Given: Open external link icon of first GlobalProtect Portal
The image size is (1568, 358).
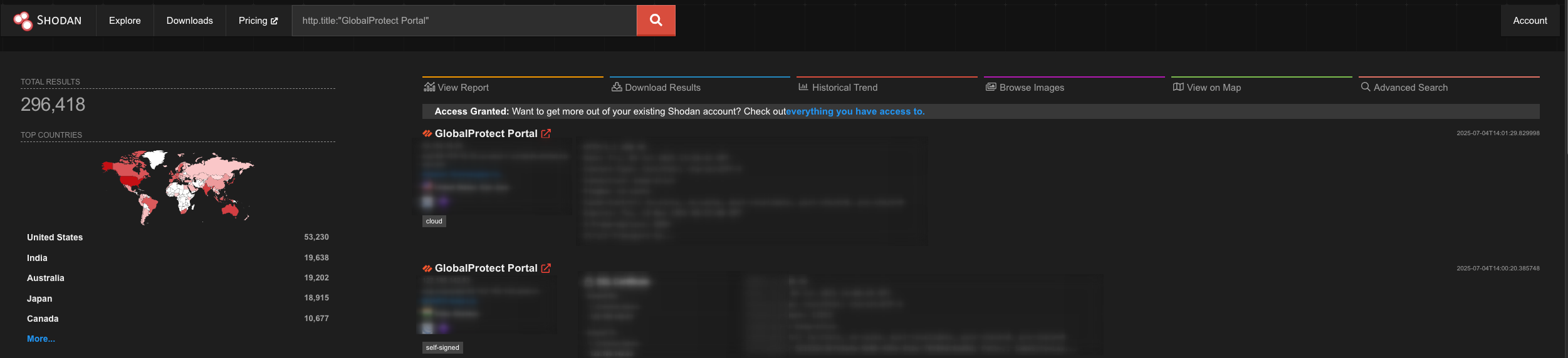Looking at the screenshot, I should point(546,133).
